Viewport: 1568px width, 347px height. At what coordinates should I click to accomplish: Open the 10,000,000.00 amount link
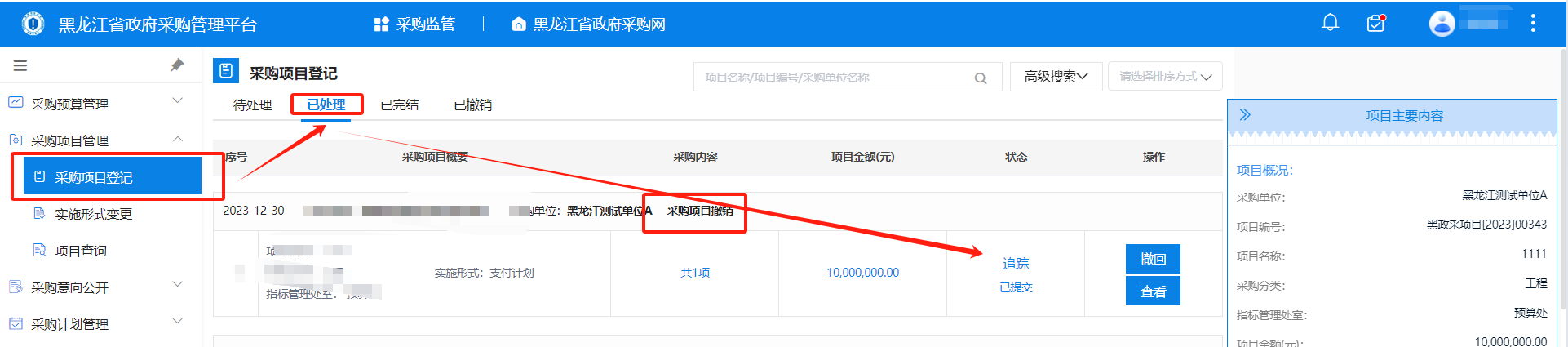pyautogui.click(x=862, y=273)
